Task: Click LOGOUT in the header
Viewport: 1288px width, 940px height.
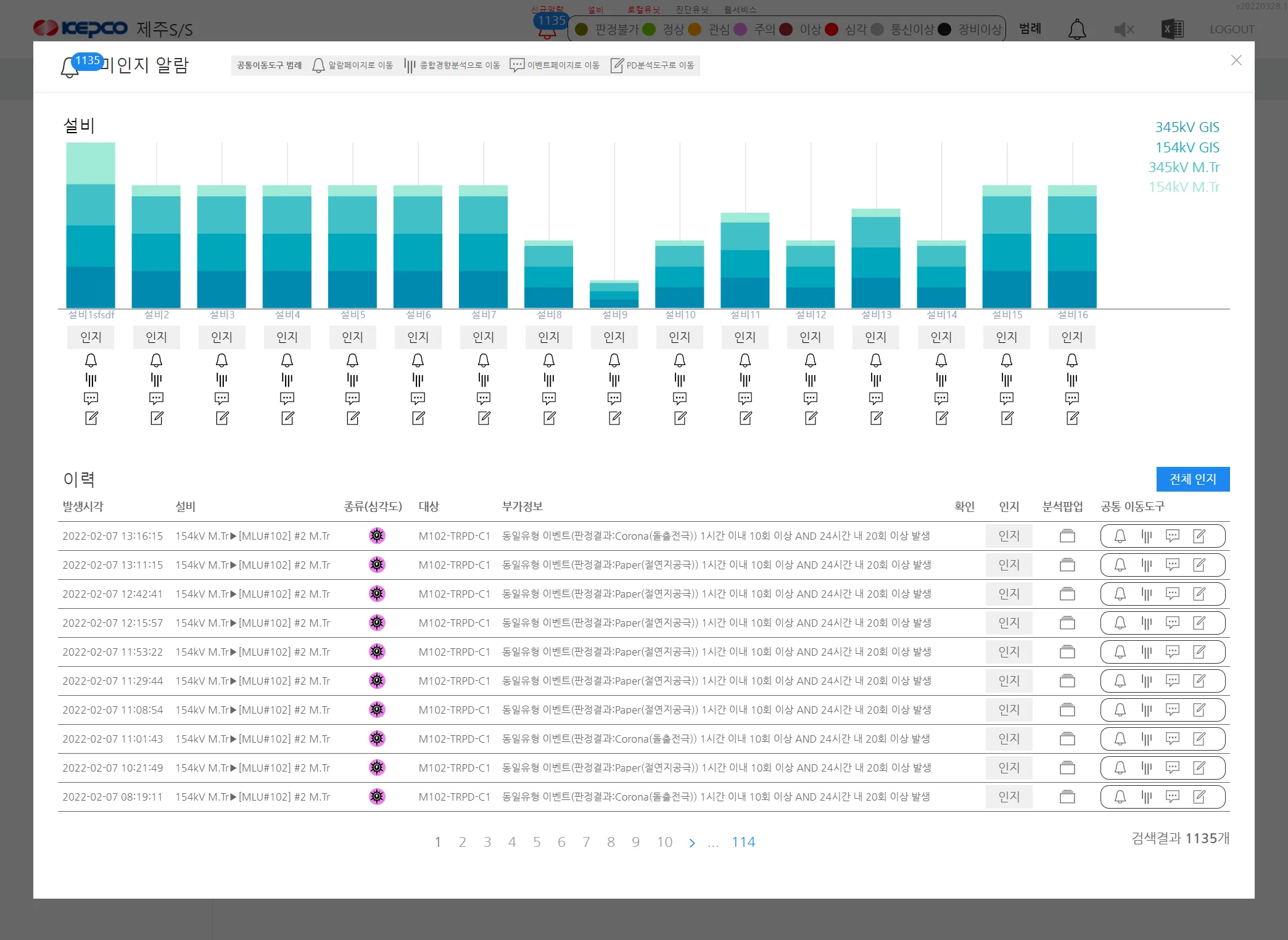Action: (x=1232, y=29)
